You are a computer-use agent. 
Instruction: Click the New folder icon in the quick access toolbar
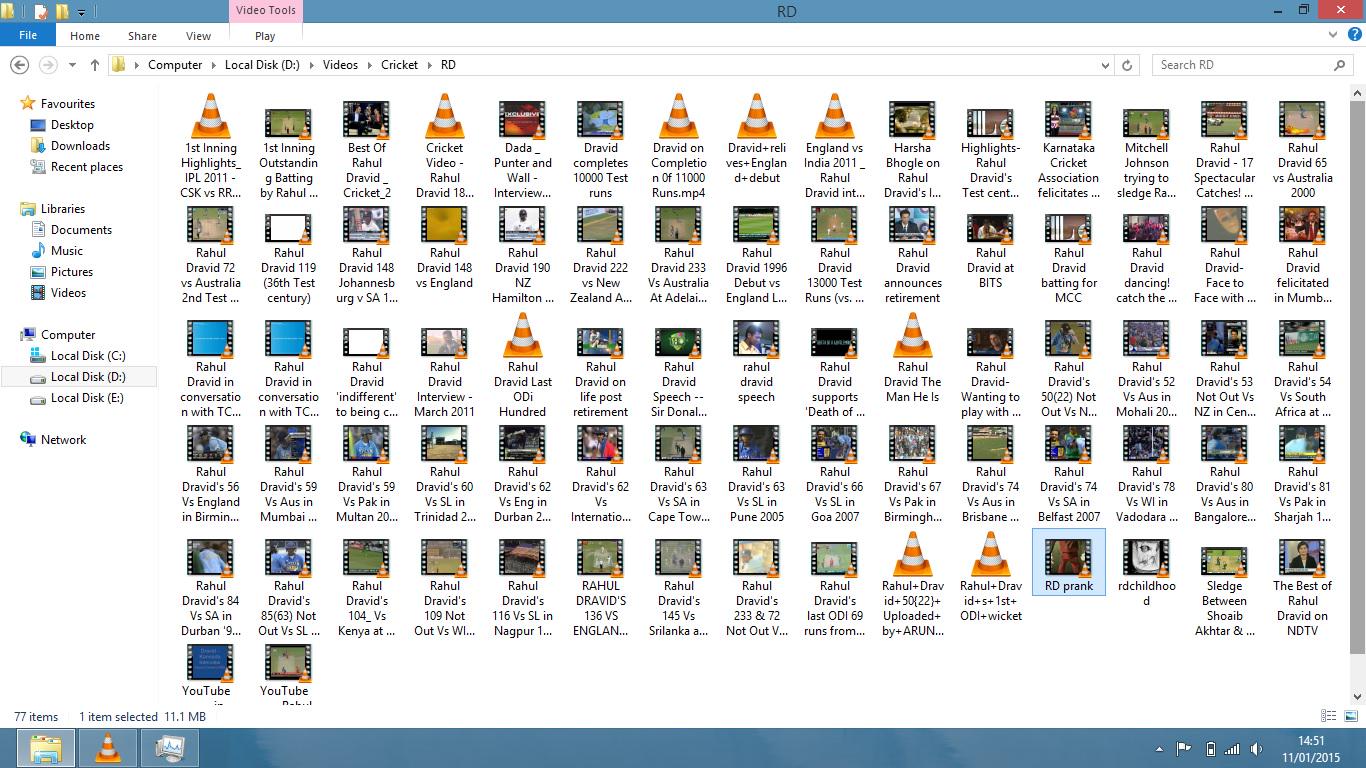coord(62,12)
